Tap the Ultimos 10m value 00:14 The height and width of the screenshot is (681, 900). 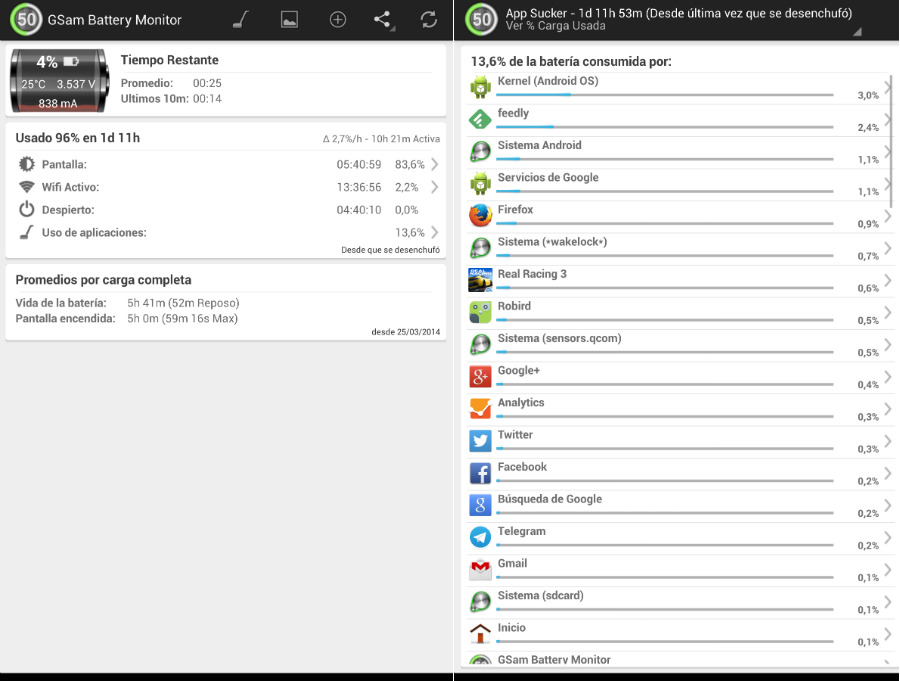pos(207,98)
